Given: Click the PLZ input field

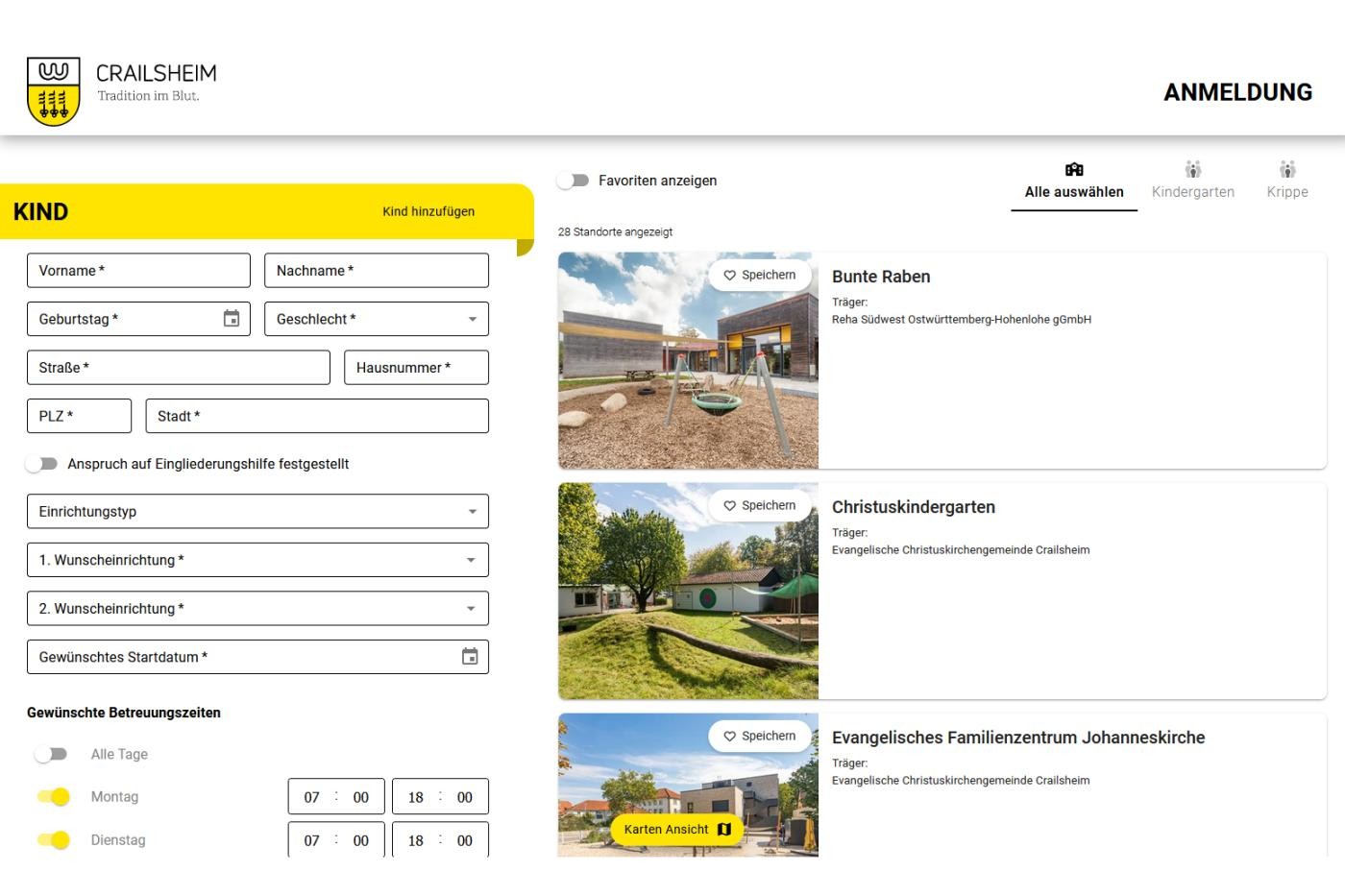Looking at the screenshot, I should tap(79, 416).
